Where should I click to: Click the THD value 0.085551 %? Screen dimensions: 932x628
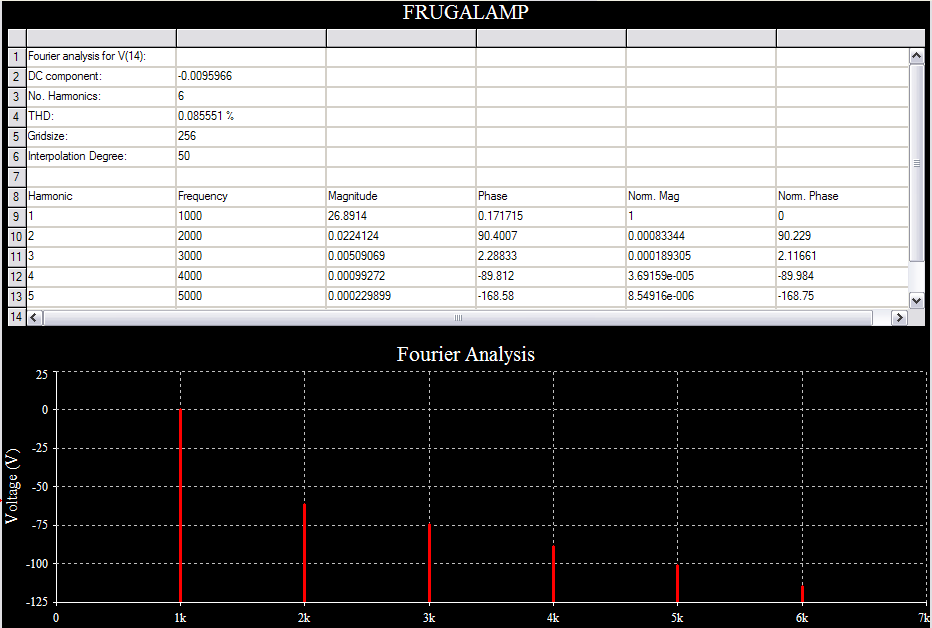click(x=251, y=116)
